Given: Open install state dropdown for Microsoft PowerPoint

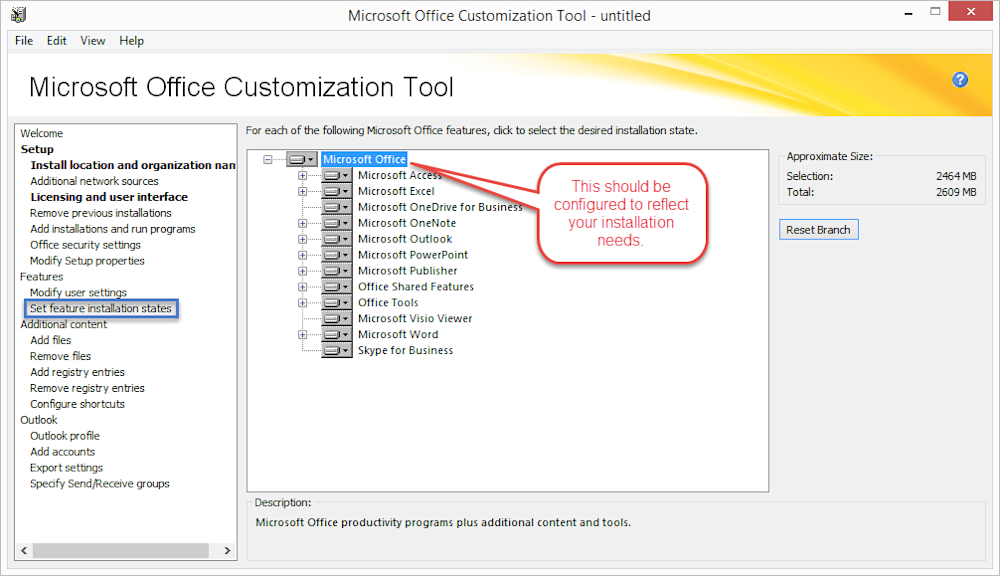Looking at the screenshot, I should (x=337, y=255).
